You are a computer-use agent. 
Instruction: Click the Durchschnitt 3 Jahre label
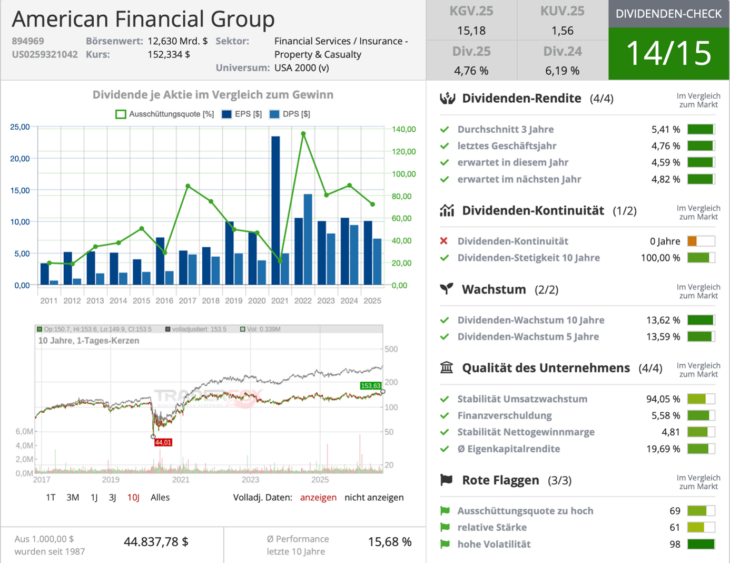505,129
